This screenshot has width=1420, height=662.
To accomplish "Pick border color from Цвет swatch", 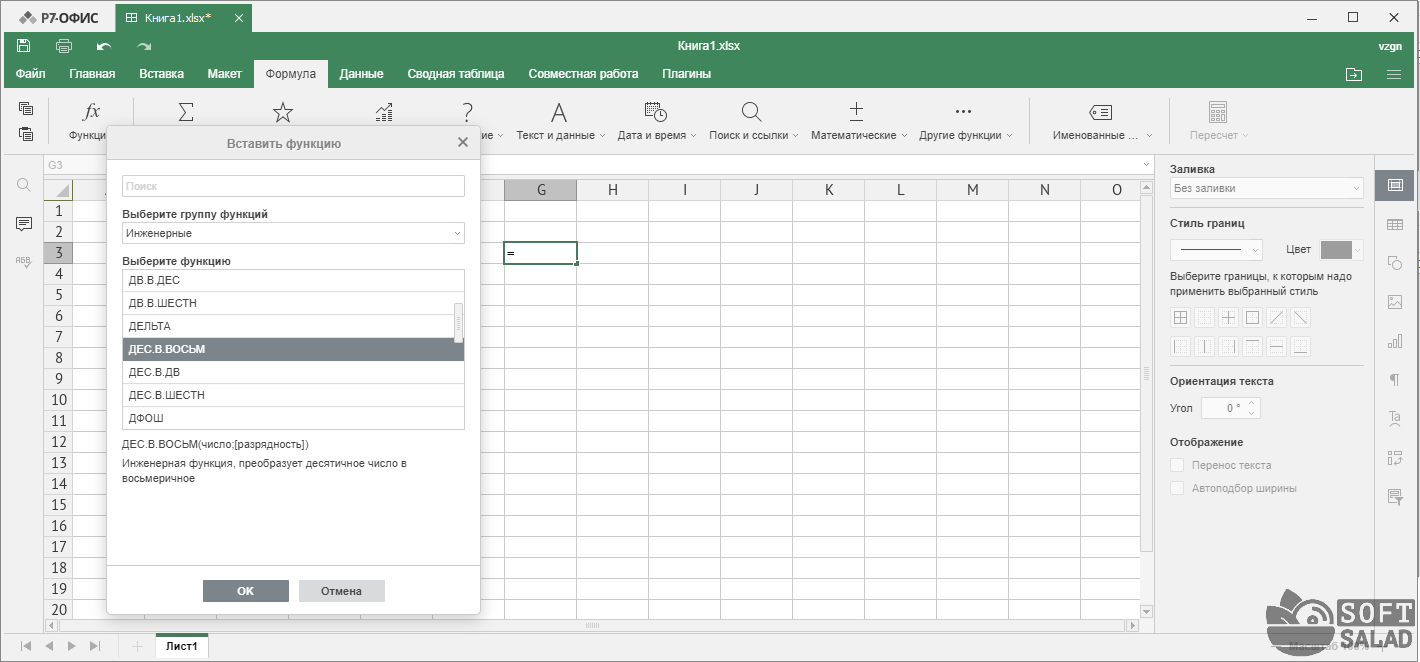I will [1343, 250].
